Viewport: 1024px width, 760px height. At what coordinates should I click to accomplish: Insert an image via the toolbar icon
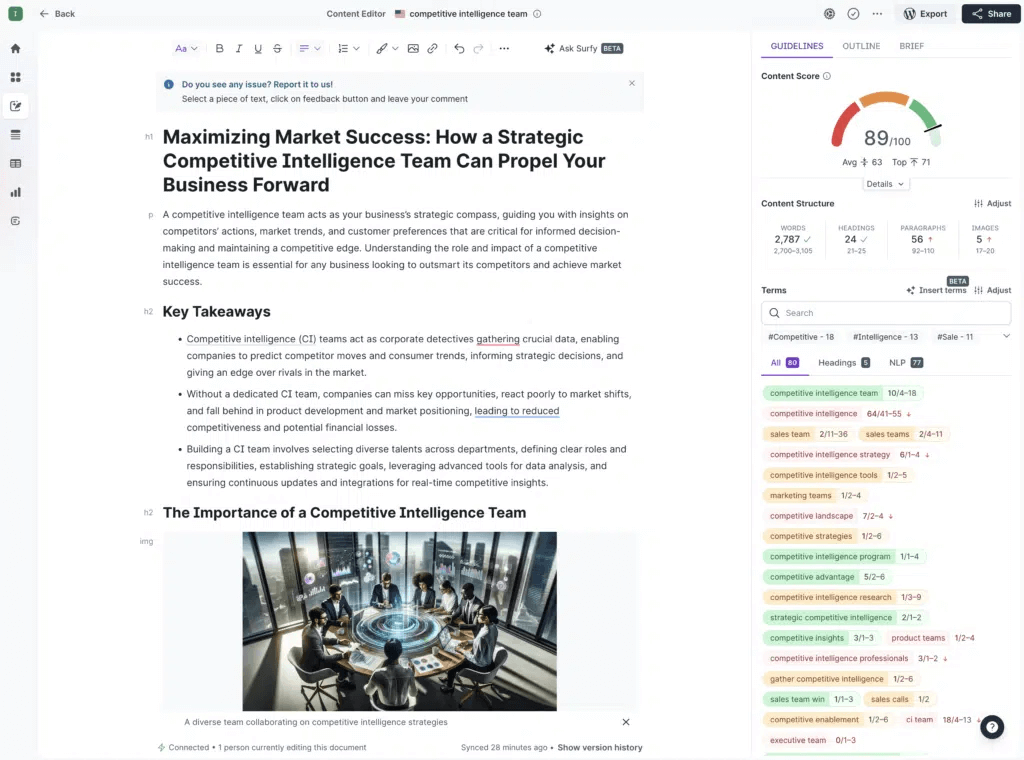(x=413, y=48)
